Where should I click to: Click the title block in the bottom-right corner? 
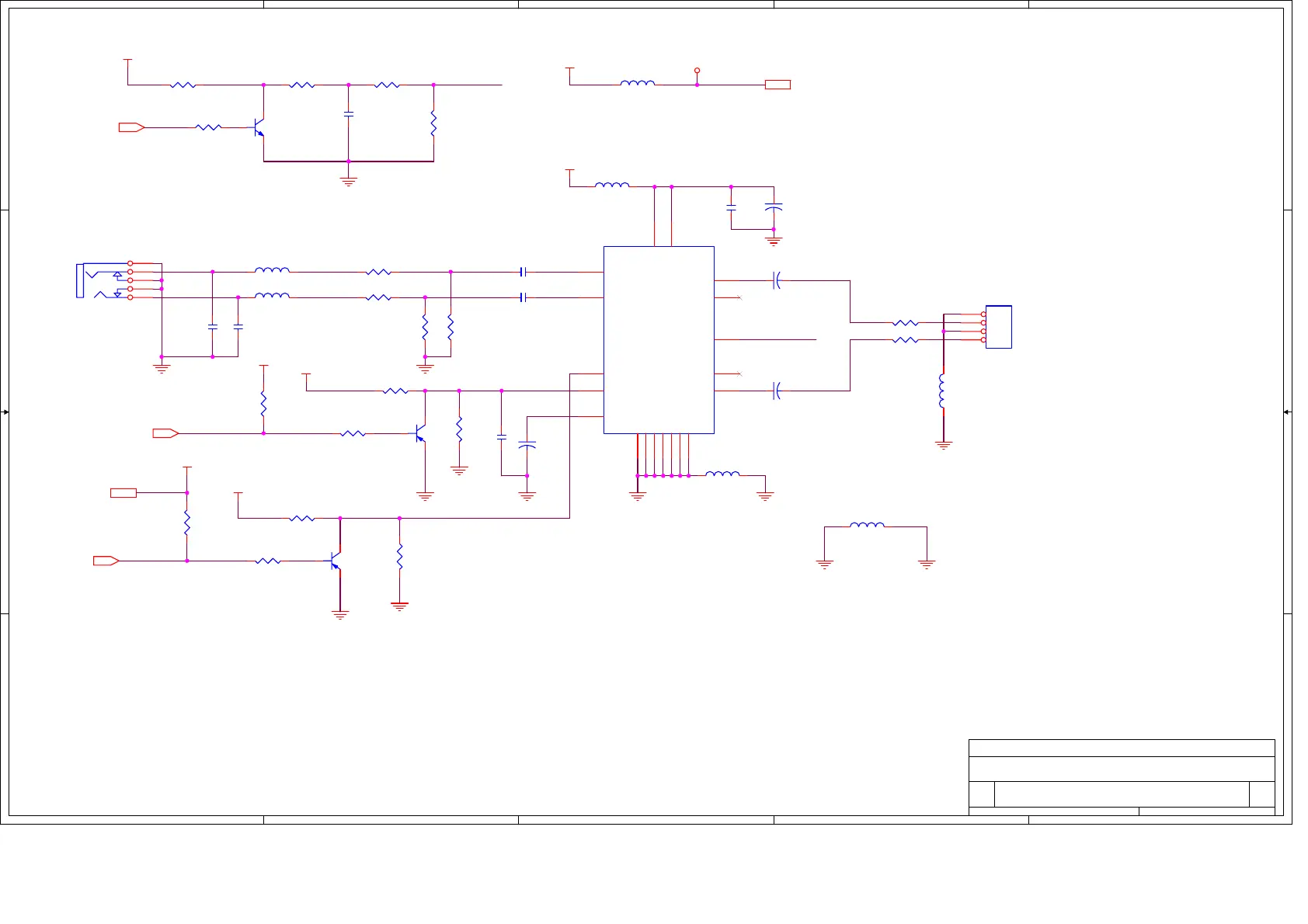pos(1121,776)
